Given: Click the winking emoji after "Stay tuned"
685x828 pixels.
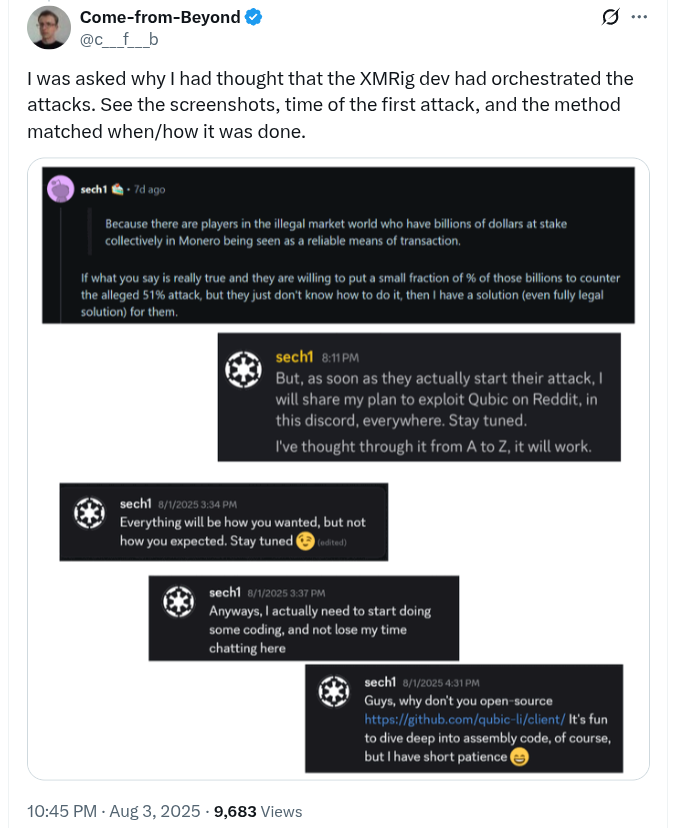Looking at the screenshot, I should pos(305,541).
